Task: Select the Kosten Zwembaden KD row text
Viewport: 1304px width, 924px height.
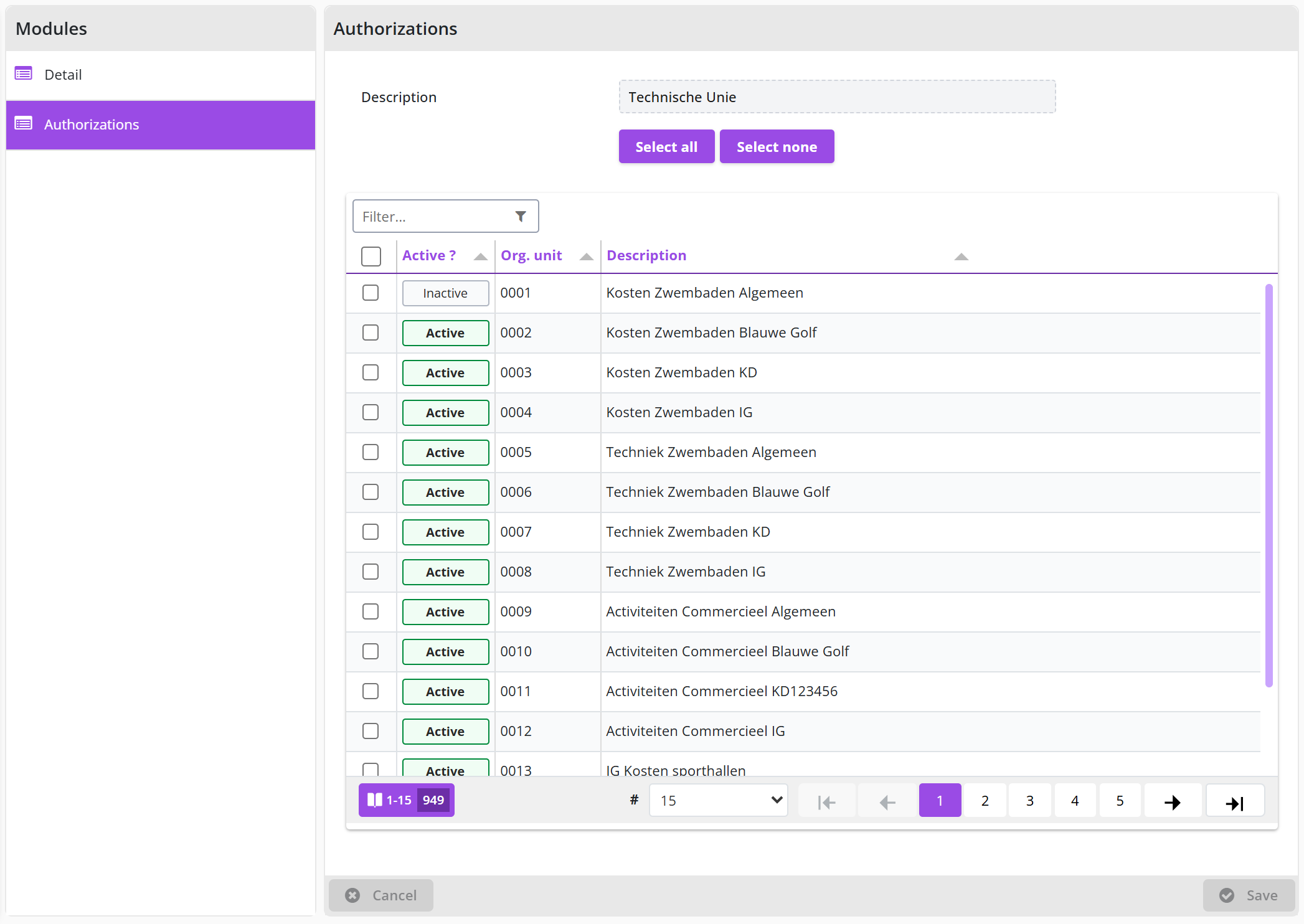Action: [x=681, y=372]
